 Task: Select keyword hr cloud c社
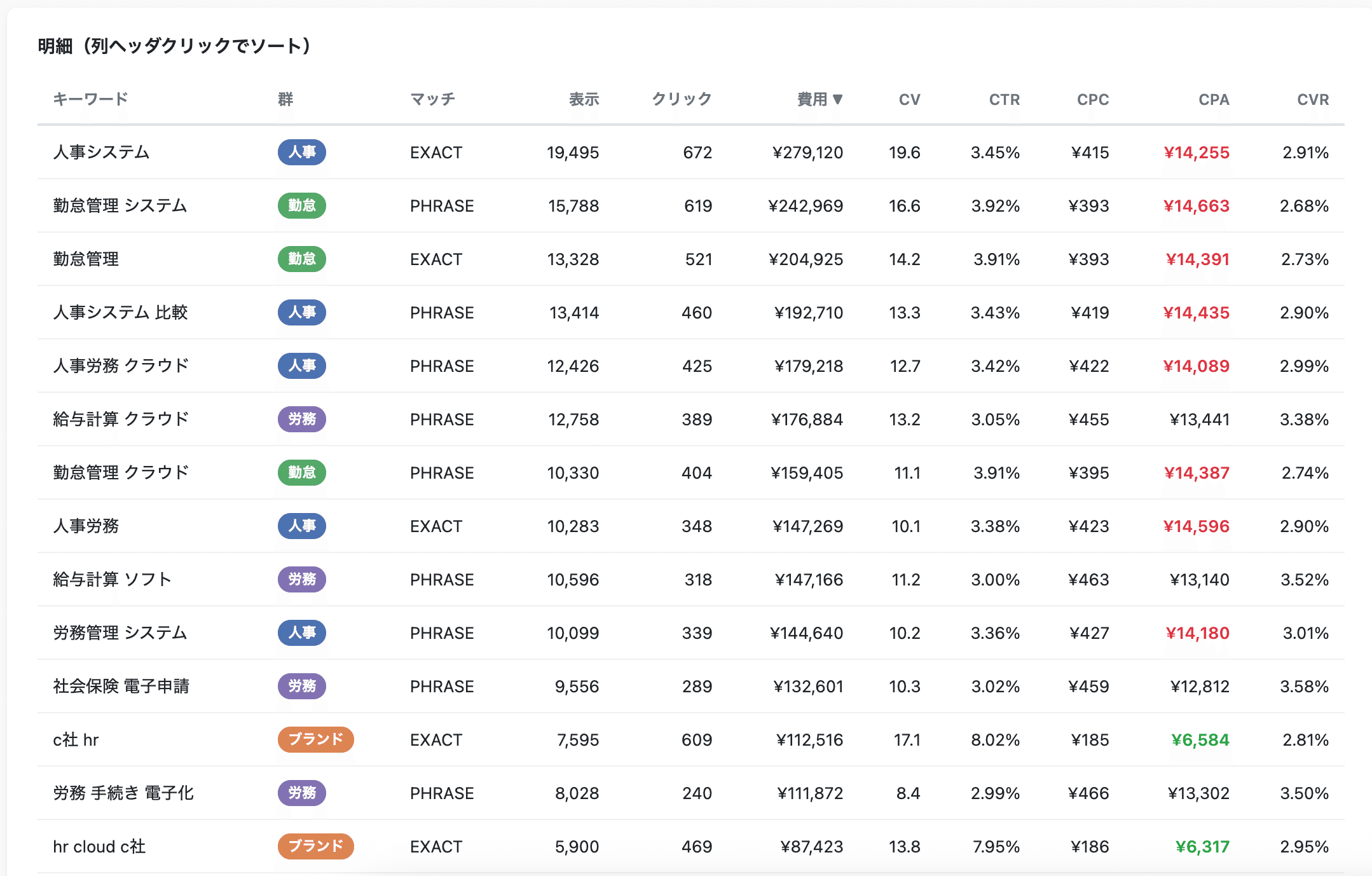[x=99, y=847]
